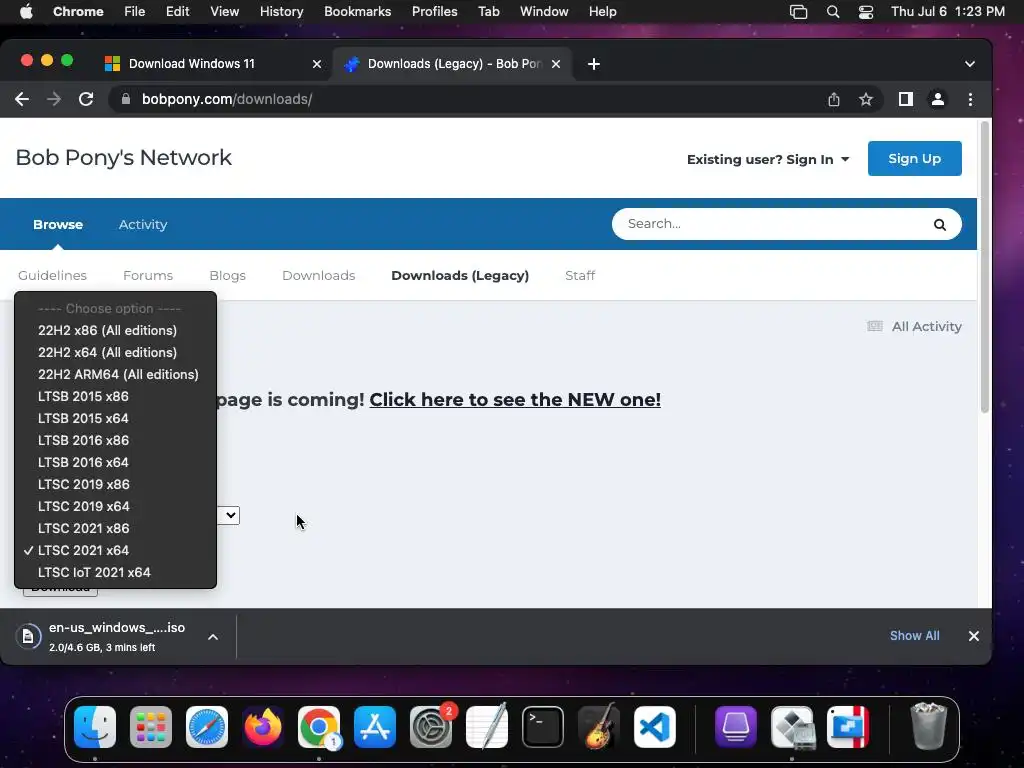Pick LTSB 2015 x64 option
The image size is (1024, 768).
tap(116, 419)
